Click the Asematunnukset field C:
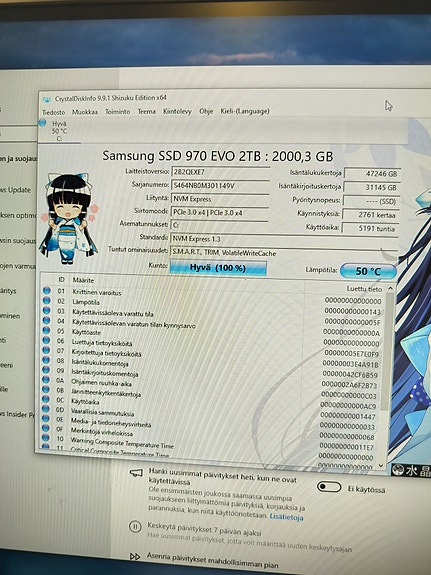Image resolution: width=431 pixels, height=575 pixels. pyautogui.click(x=219, y=225)
